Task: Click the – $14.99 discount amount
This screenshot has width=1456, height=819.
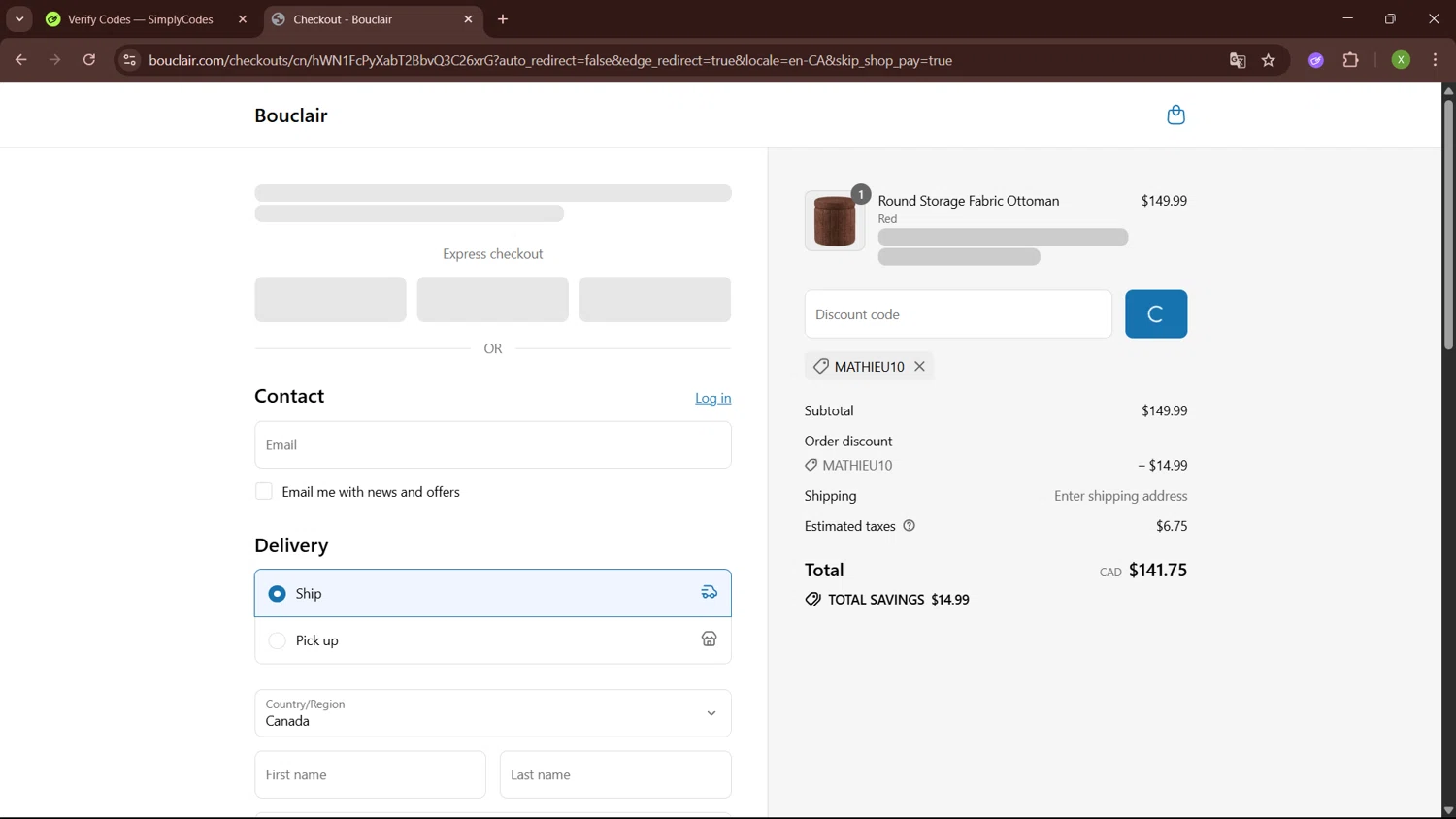Action: tap(1163, 465)
